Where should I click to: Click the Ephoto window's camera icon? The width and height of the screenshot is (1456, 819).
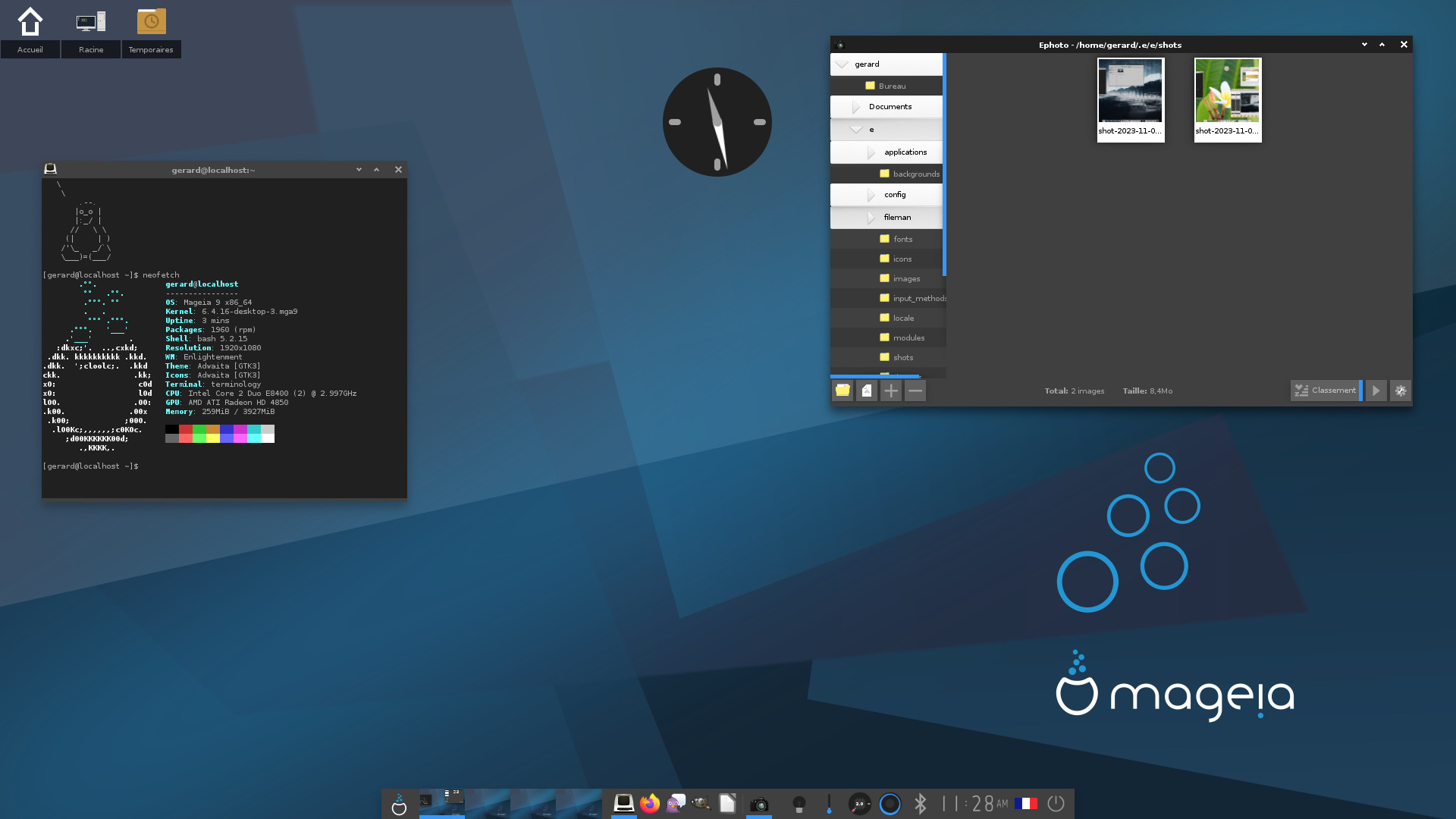point(839,45)
